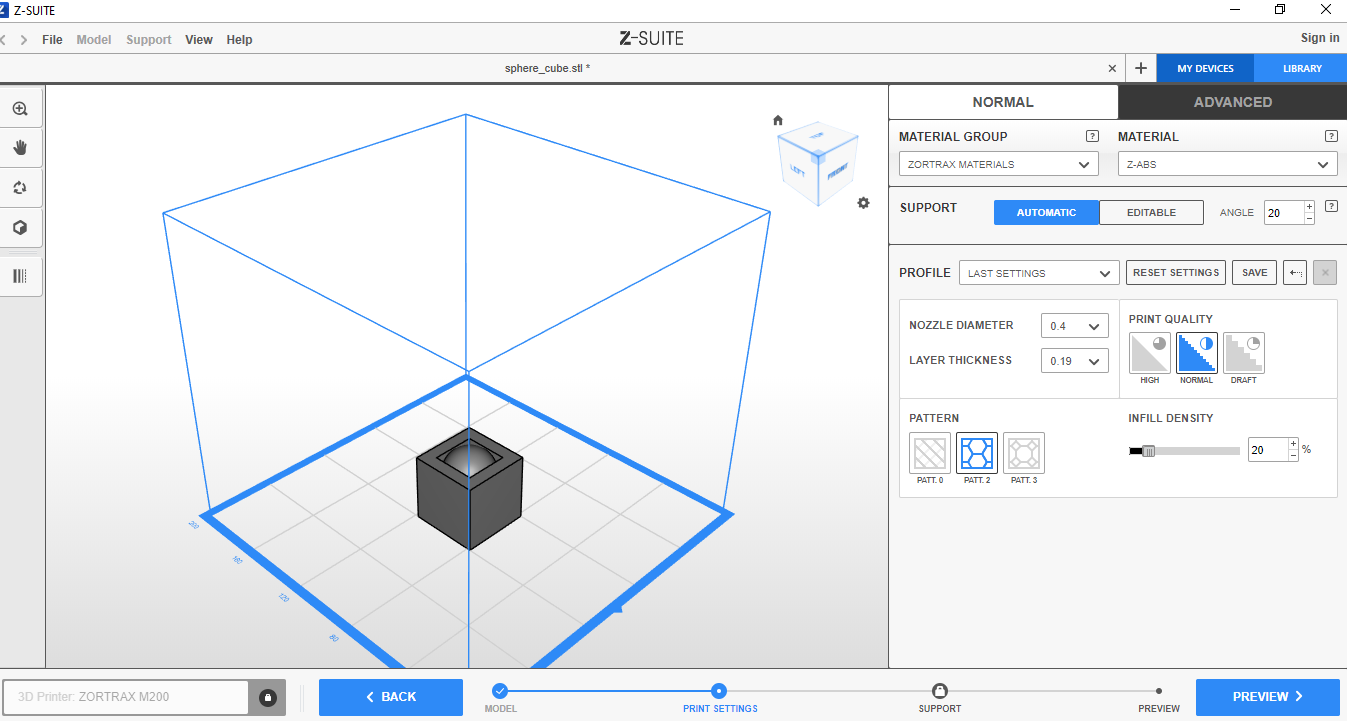This screenshot has height=721, width=1347.
Task: Open the Material Z-ABS dropdown
Action: (1228, 164)
